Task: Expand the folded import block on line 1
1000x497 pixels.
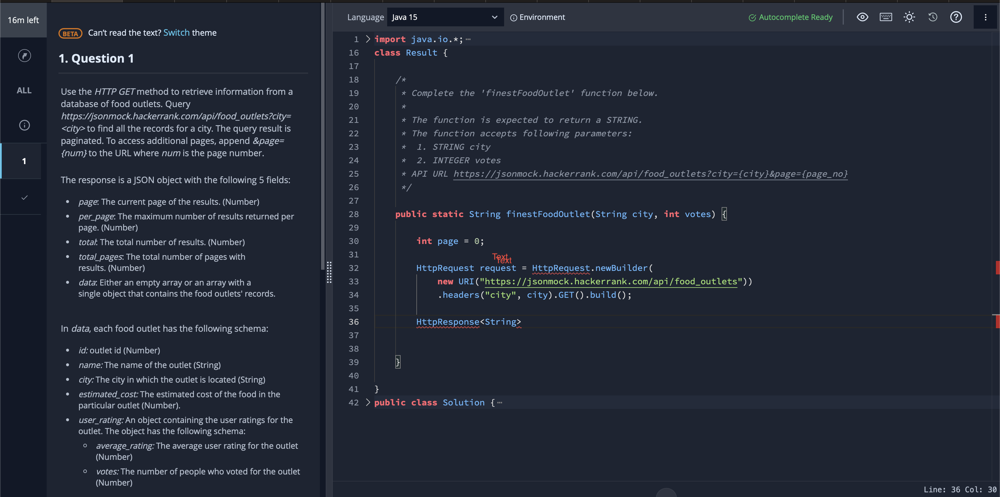Action: coord(367,40)
